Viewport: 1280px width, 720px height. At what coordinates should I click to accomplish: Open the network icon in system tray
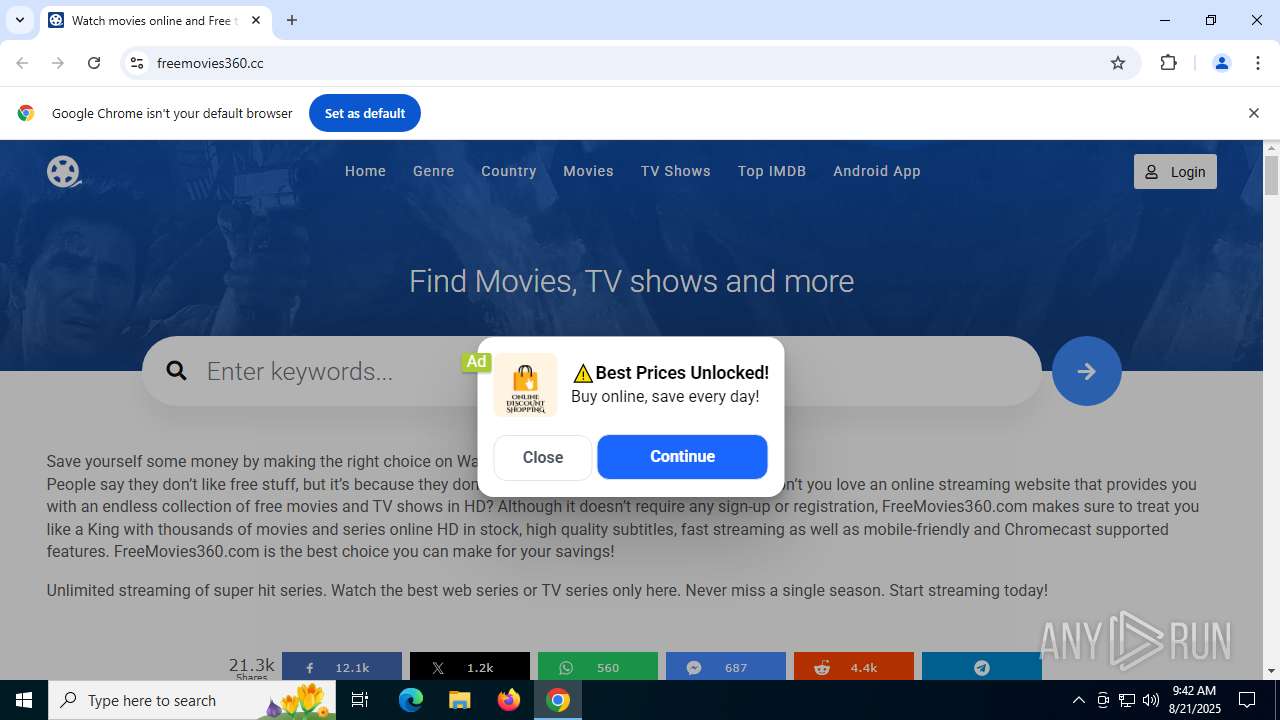click(1127, 700)
